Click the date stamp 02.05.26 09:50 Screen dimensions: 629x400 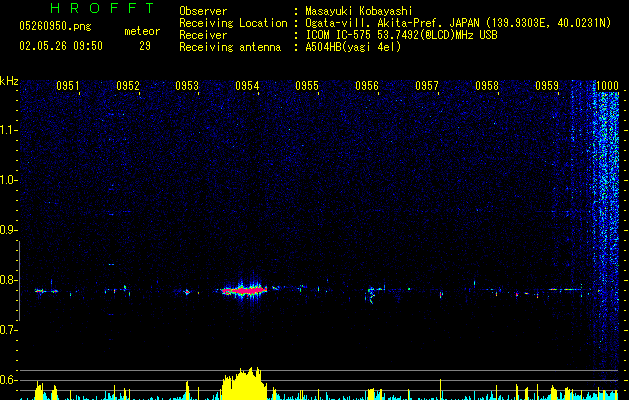coord(61,46)
